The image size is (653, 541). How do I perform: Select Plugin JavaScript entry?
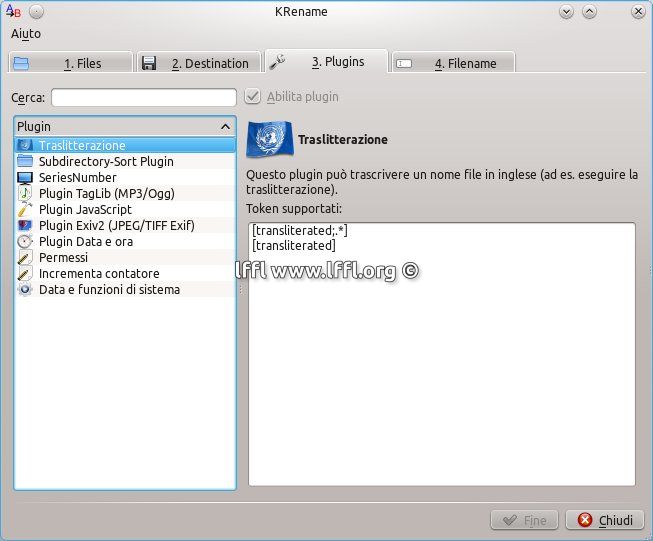[x=125, y=209]
